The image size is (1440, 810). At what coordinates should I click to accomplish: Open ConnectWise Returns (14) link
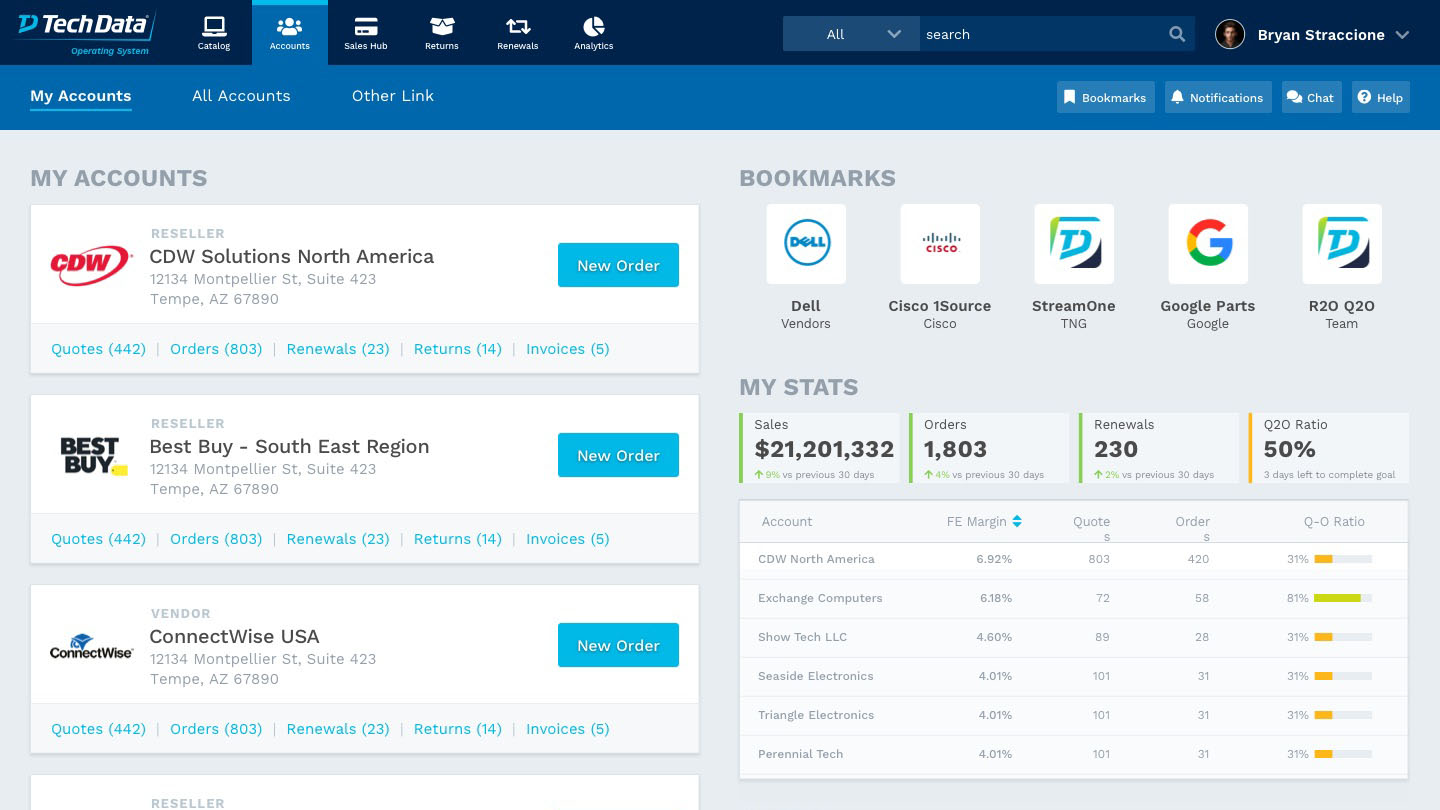pyautogui.click(x=458, y=729)
